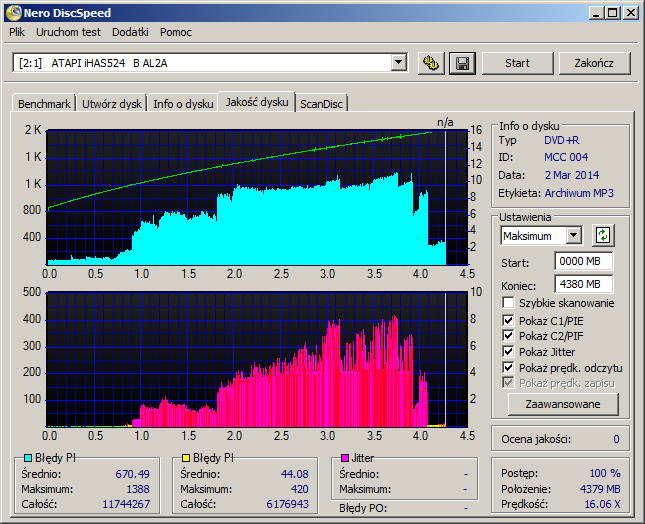The image size is (645, 524).
Task: Open the Plik menu
Action: click(x=17, y=32)
